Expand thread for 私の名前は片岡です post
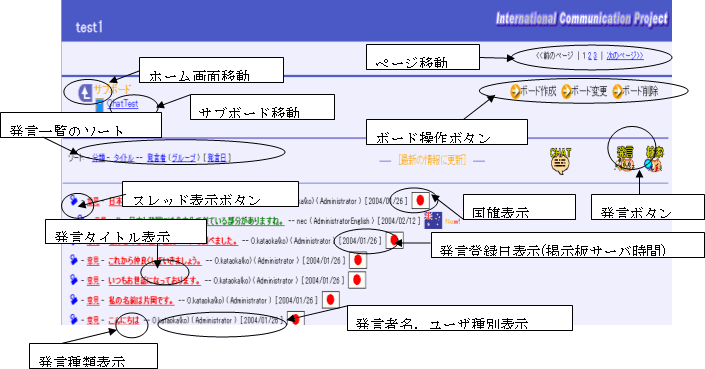This screenshot has height=369, width=705. 74,299
